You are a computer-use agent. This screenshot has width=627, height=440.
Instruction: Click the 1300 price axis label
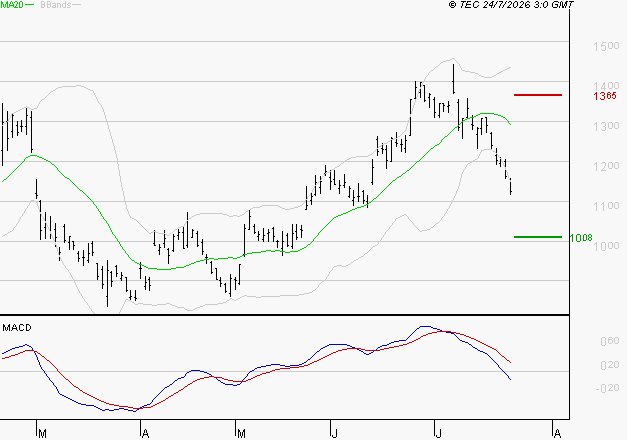click(606, 126)
